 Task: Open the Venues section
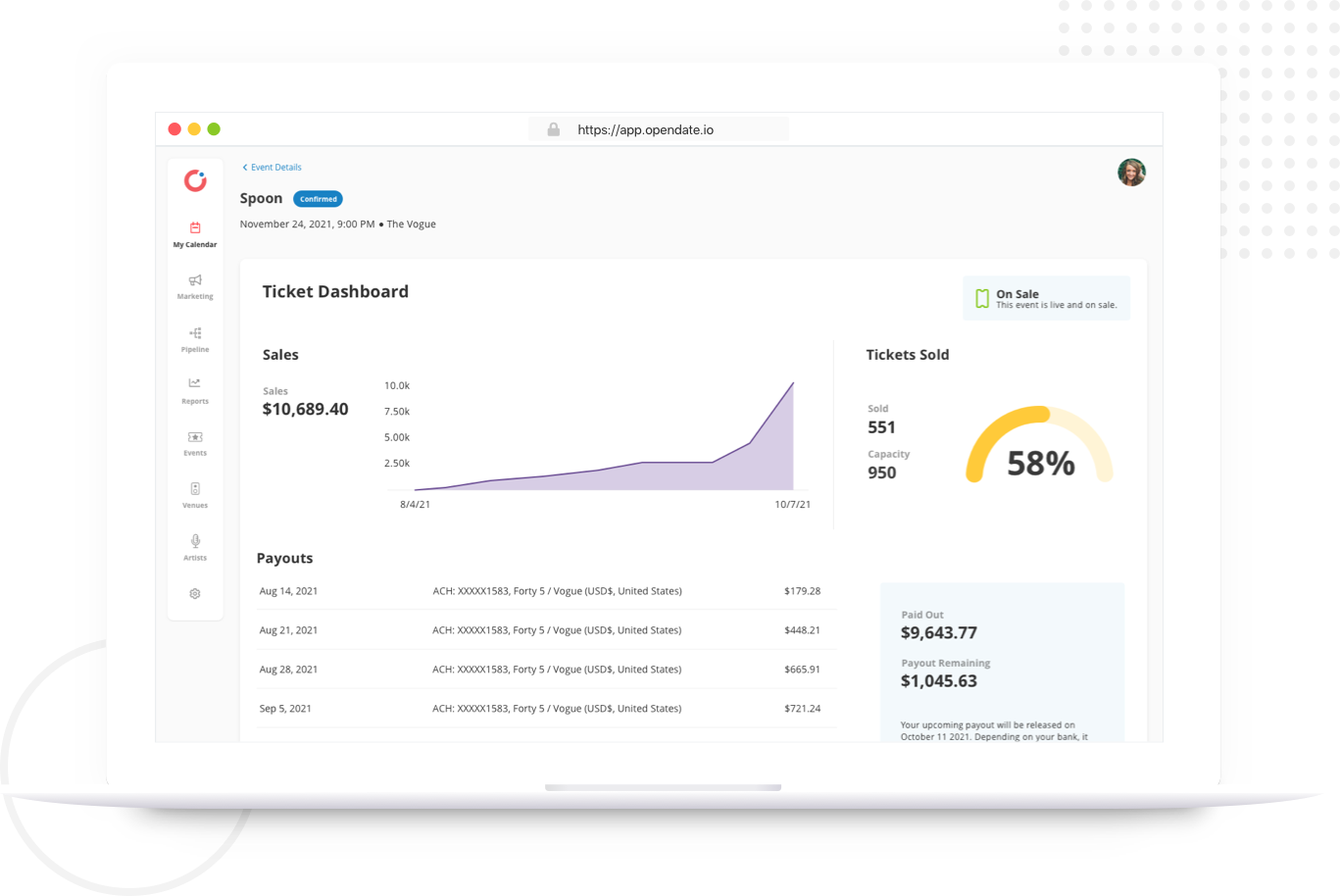pyautogui.click(x=195, y=496)
